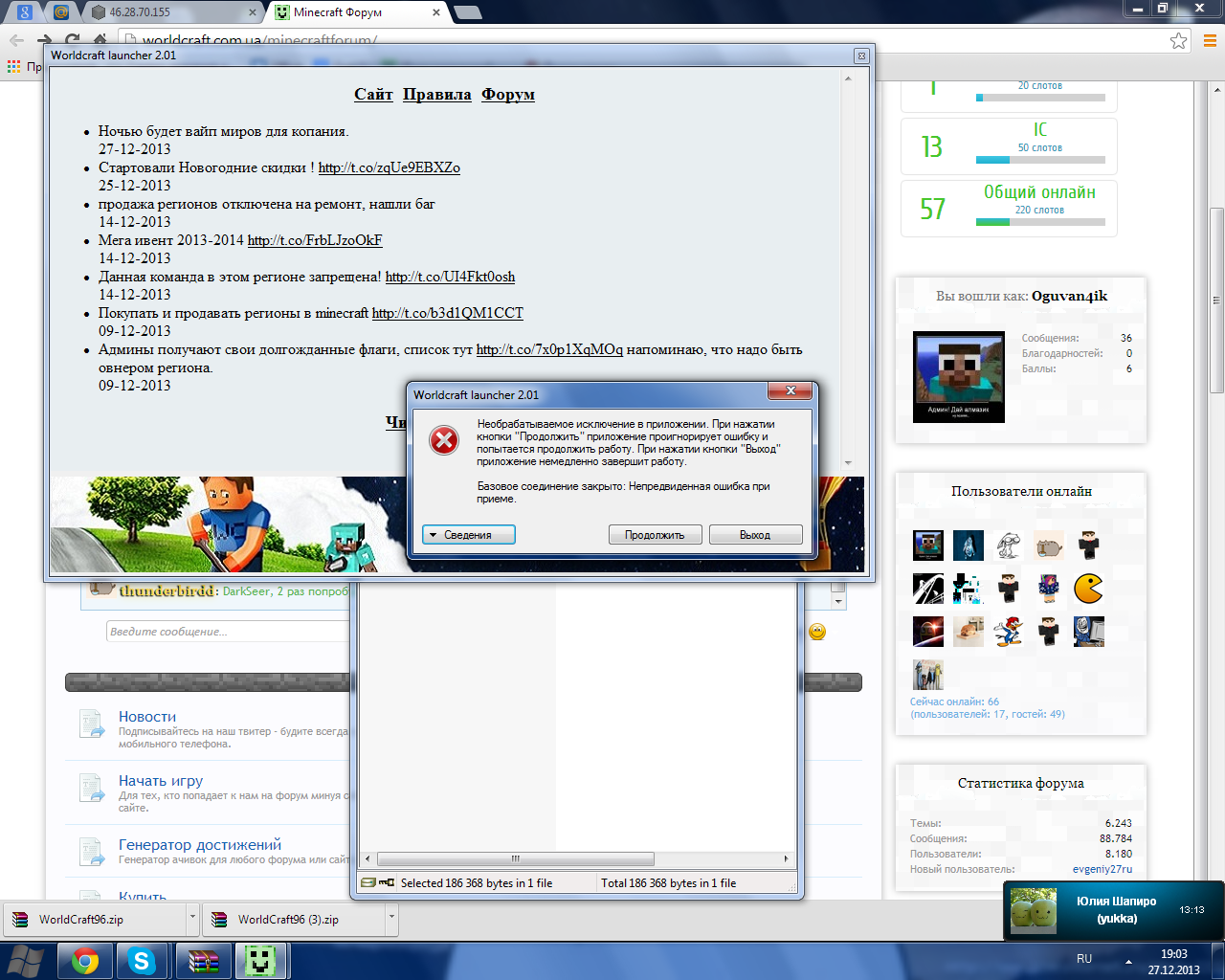Click the browser page vertical scrollbar
1225x980 pixels.
1216,300
